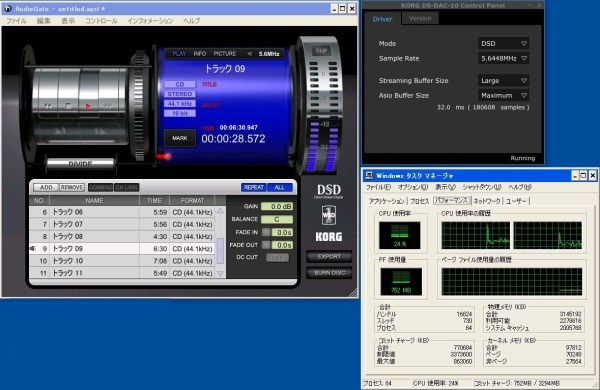Open the Mode dropdown showing DSD
600x390 pixels.
click(504, 44)
